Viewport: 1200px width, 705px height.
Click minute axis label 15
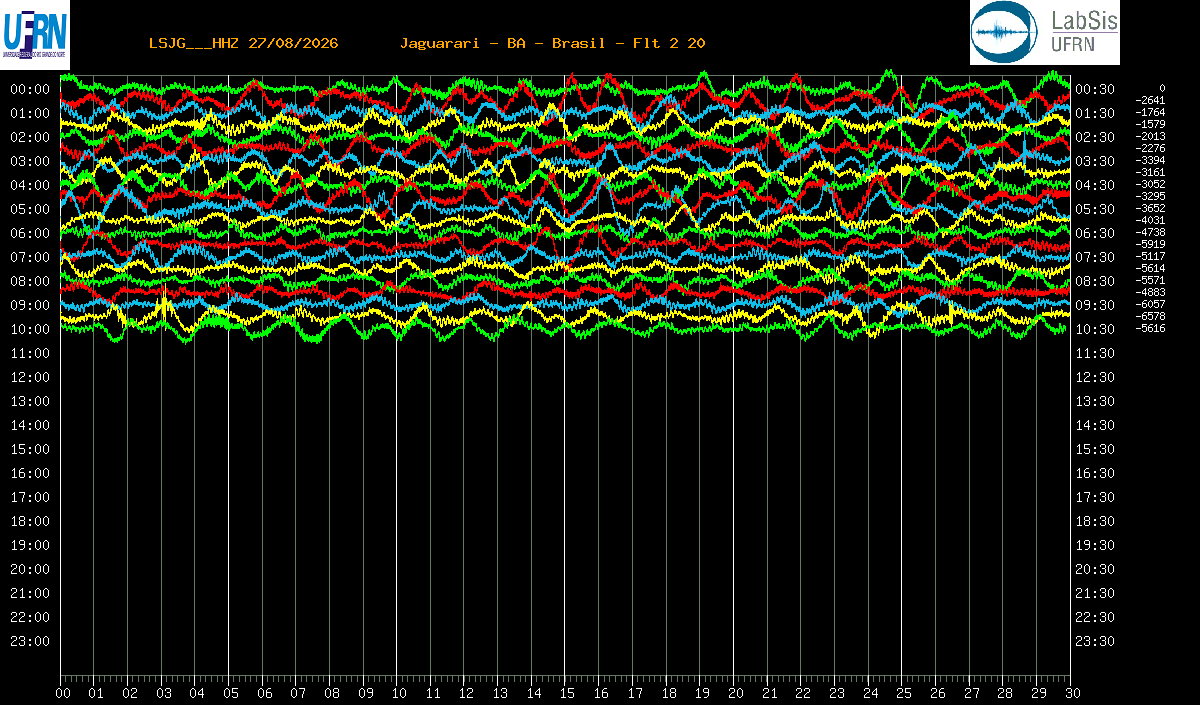[x=567, y=693]
